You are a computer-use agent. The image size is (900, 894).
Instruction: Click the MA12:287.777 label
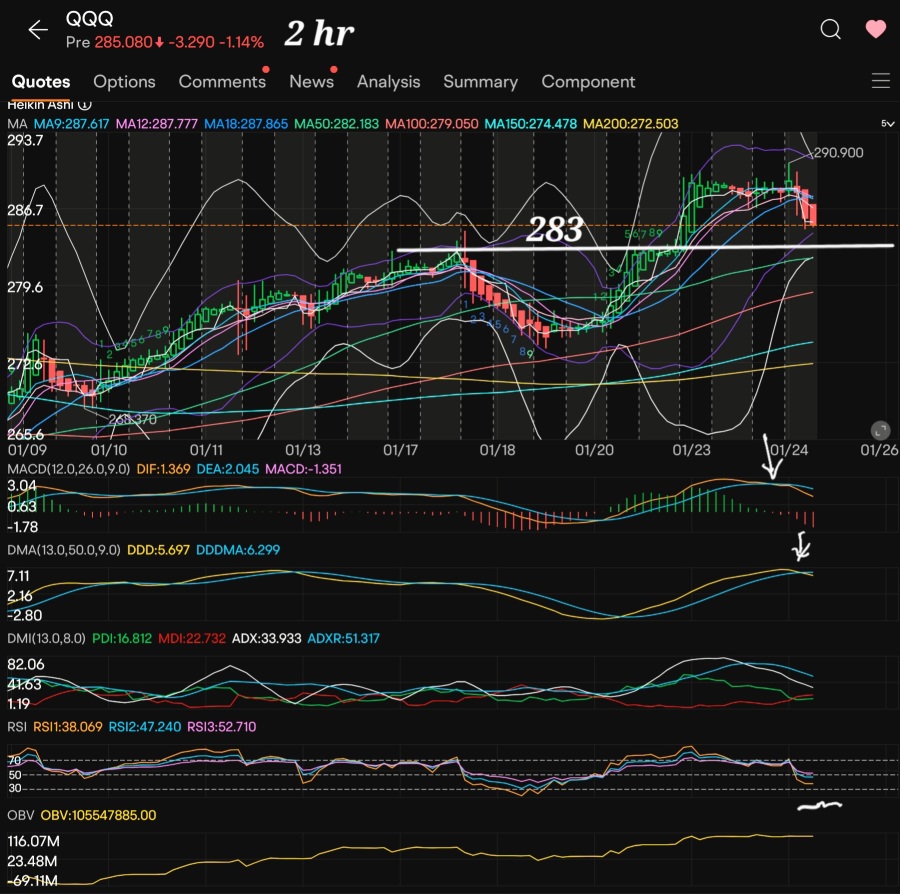pyautogui.click(x=156, y=124)
